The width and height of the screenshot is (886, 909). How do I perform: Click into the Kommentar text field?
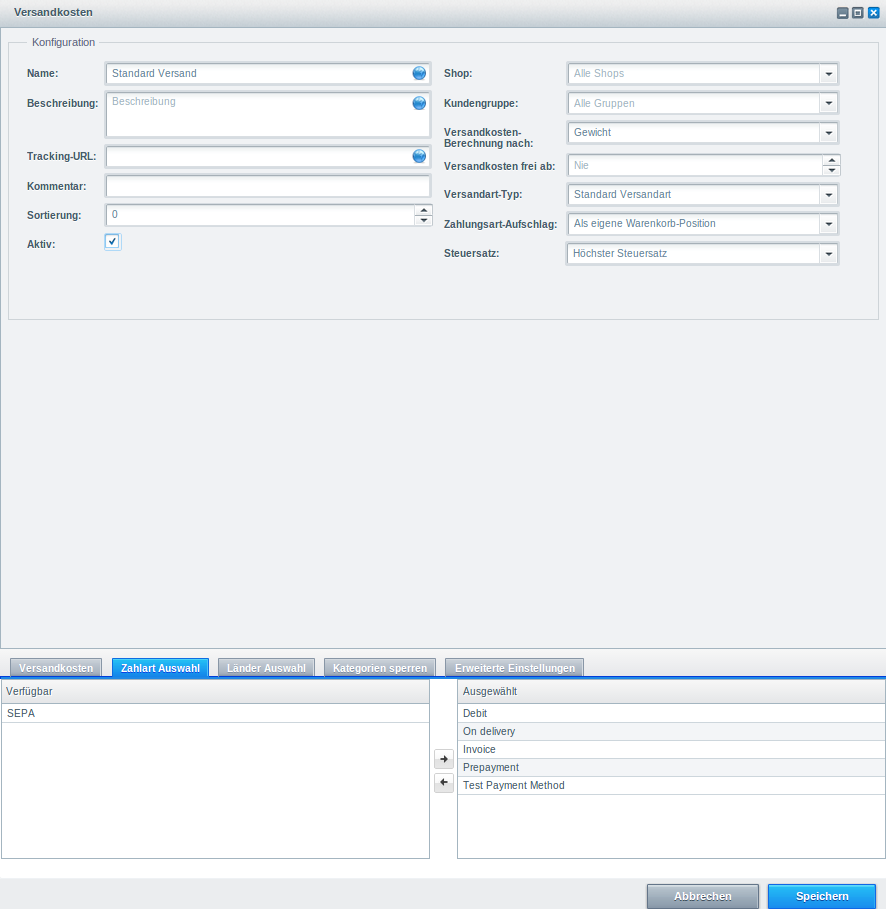point(267,186)
